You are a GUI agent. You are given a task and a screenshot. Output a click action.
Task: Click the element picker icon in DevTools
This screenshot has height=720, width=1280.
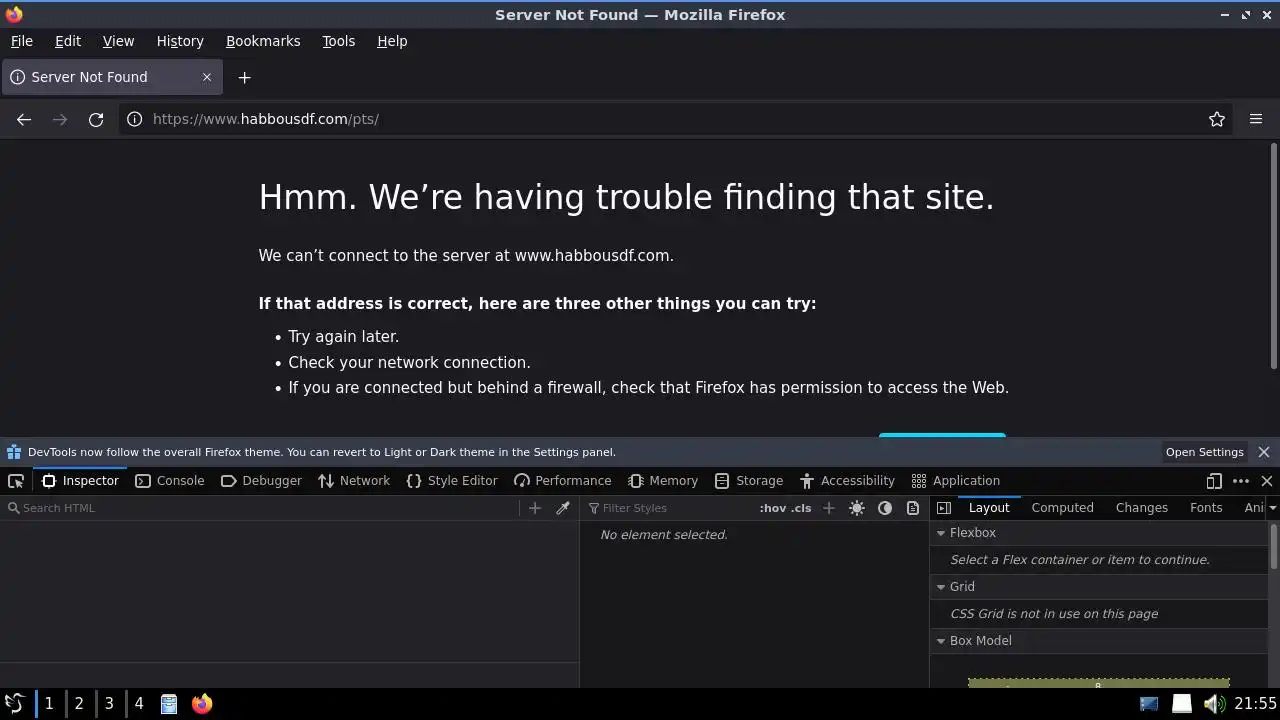16,481
